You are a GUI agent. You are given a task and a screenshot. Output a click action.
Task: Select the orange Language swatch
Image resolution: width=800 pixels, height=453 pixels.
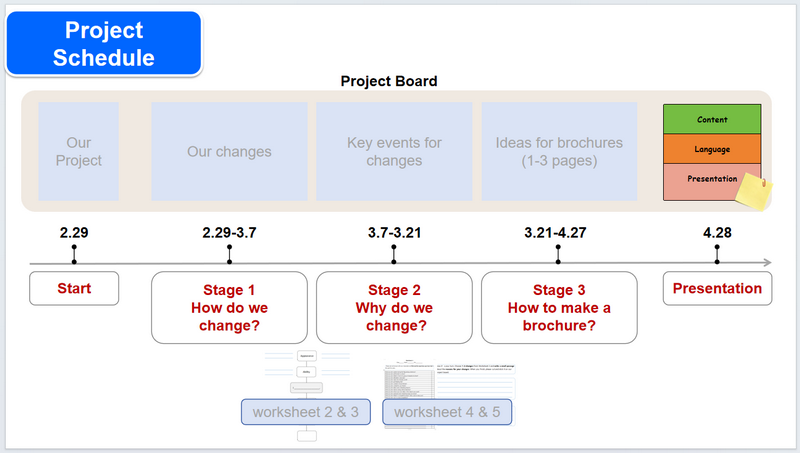712,149
